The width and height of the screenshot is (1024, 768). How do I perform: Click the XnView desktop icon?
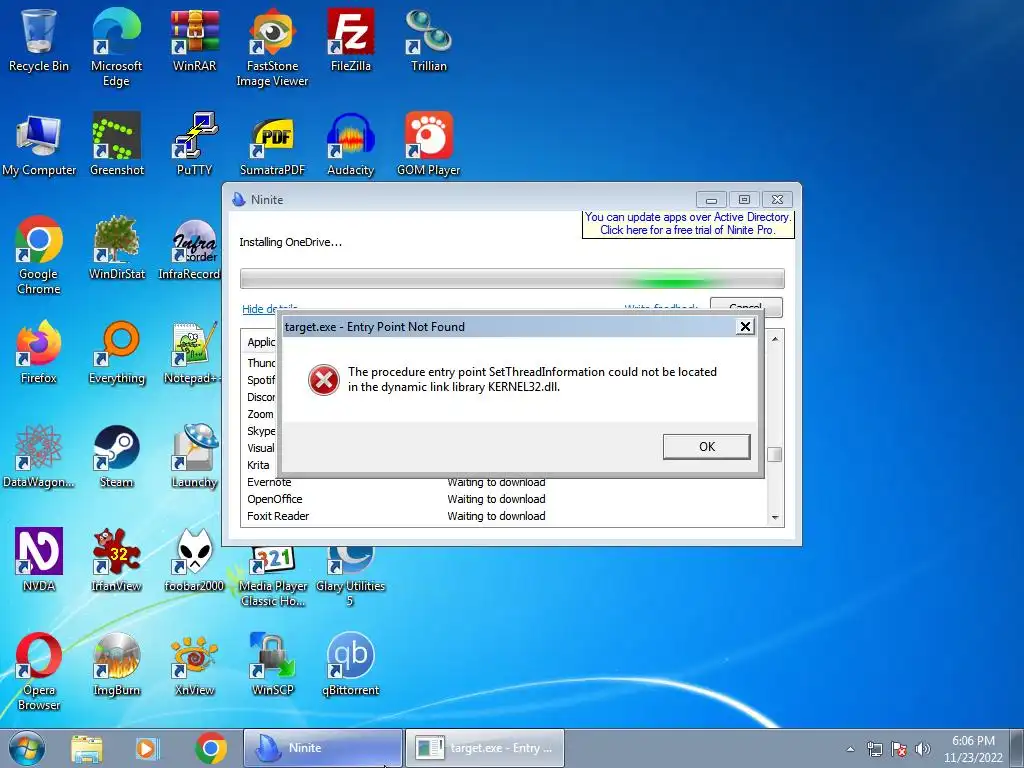194,665
